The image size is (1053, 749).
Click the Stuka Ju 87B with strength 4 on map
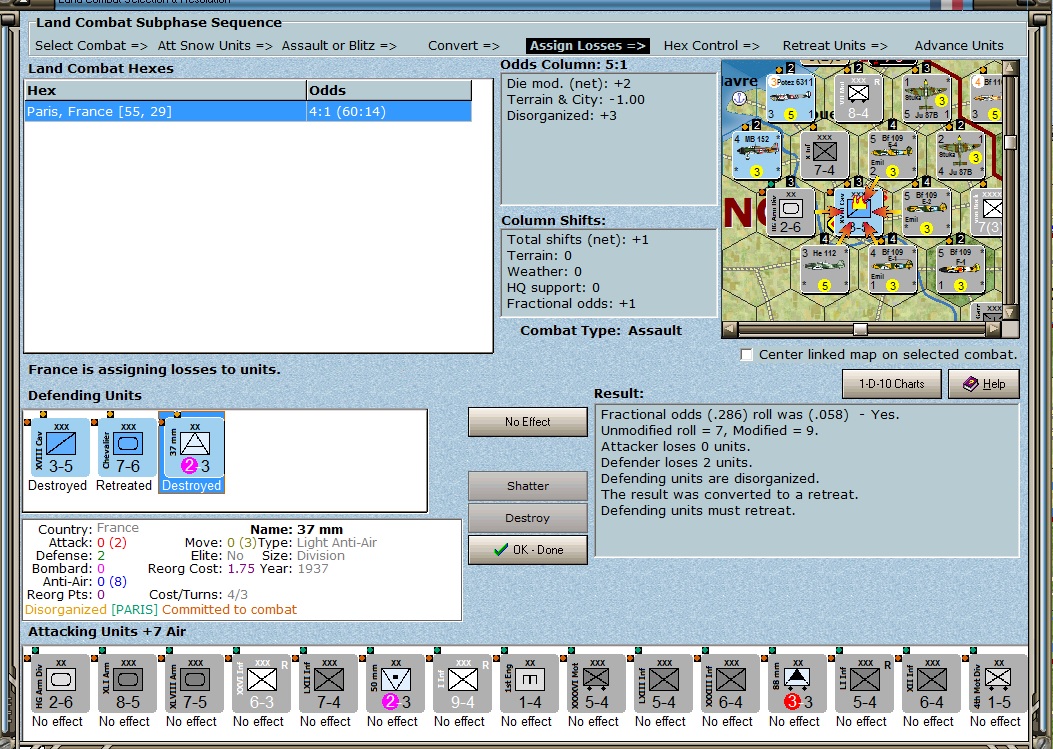[960, 155]
